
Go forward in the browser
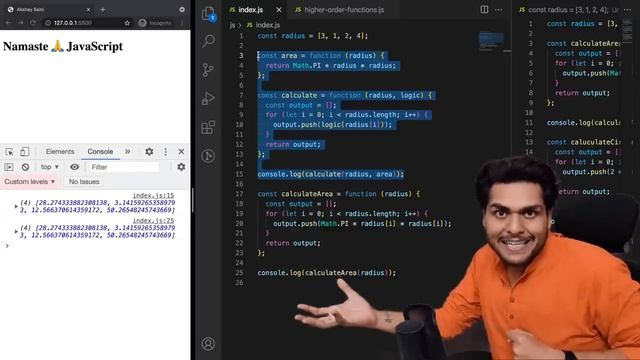click(x=20, y=23)
